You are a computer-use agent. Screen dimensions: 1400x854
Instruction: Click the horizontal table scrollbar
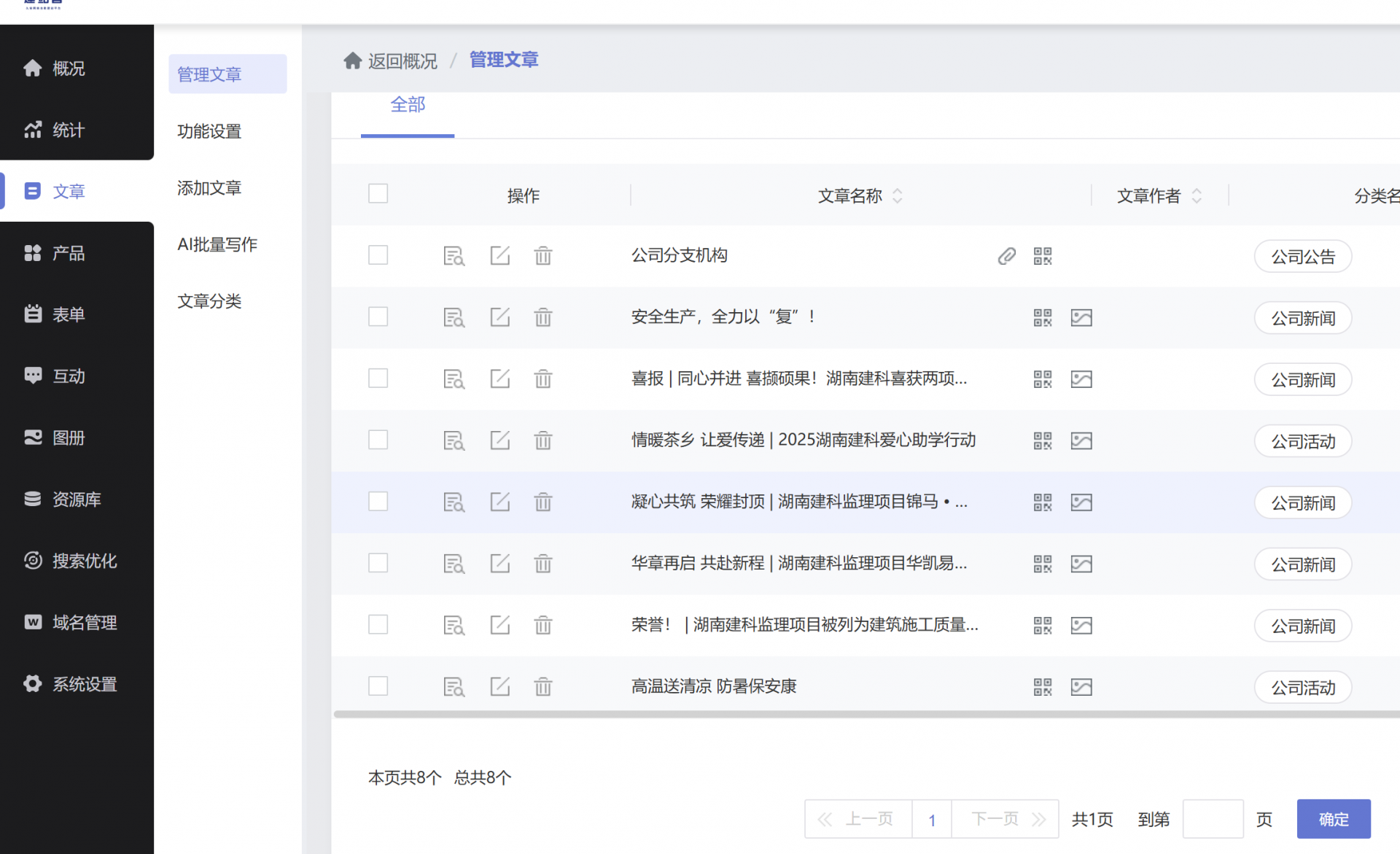pos(866,714)
